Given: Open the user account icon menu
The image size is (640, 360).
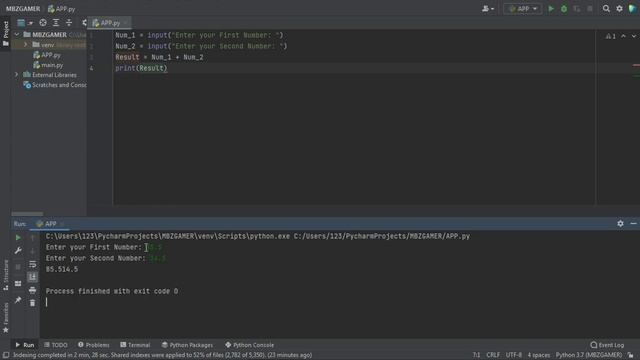Looking at the screenshot, I should point(488,9).
